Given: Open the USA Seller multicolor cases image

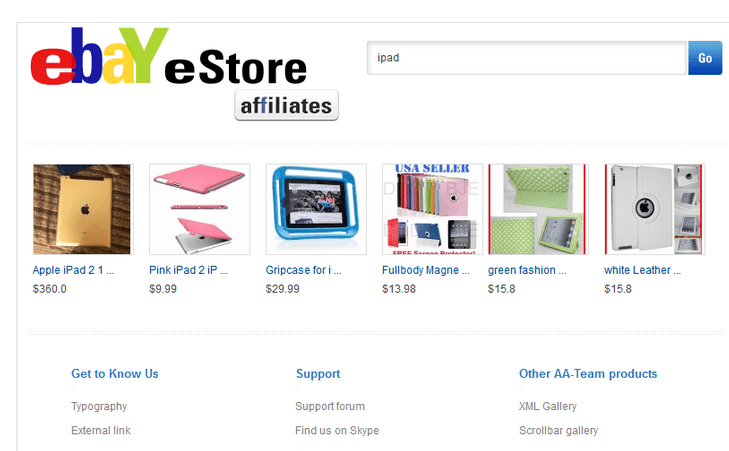Looking at the screenshot, I should click(x=432, y=209).
